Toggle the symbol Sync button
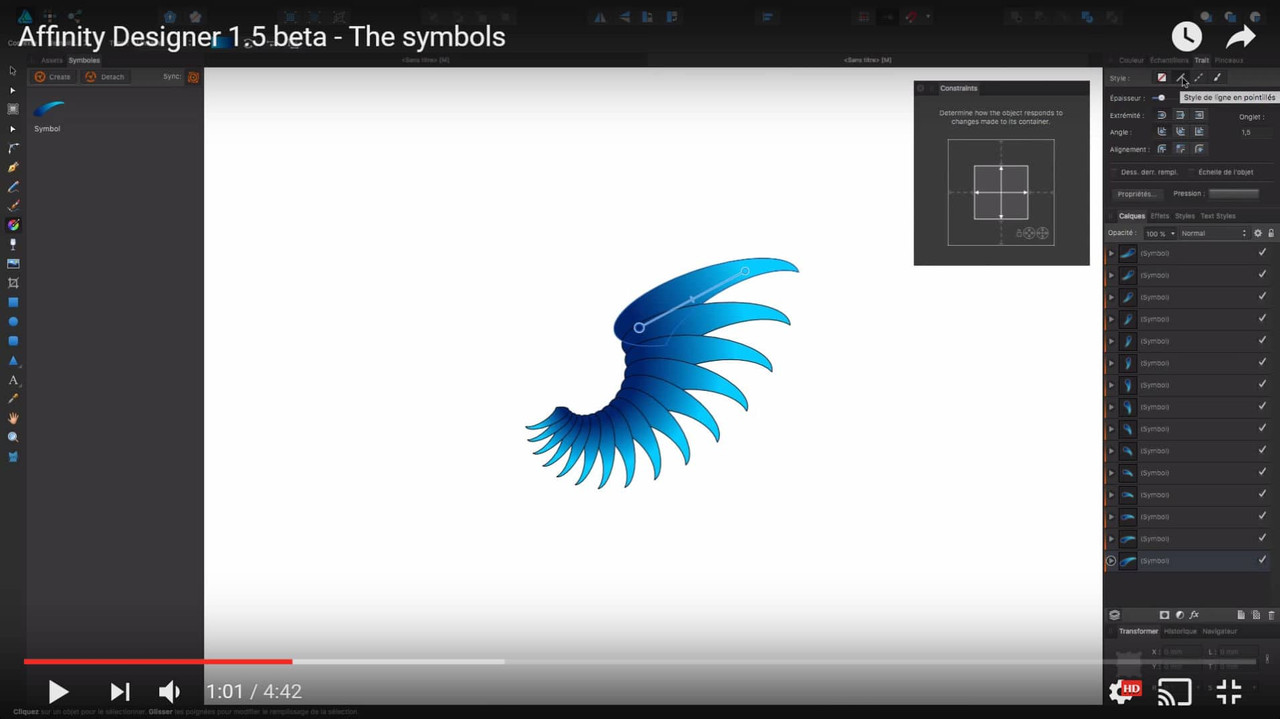 tap(193, 77)
